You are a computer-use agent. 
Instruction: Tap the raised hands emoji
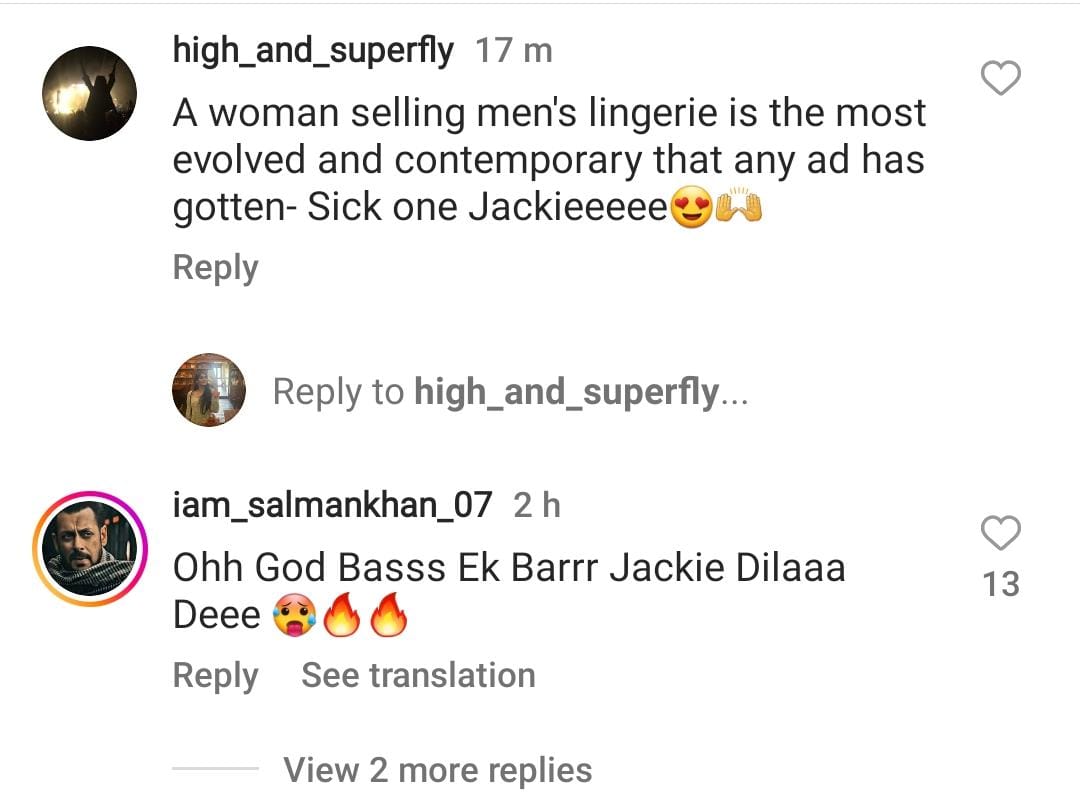[x=739, y=207]
